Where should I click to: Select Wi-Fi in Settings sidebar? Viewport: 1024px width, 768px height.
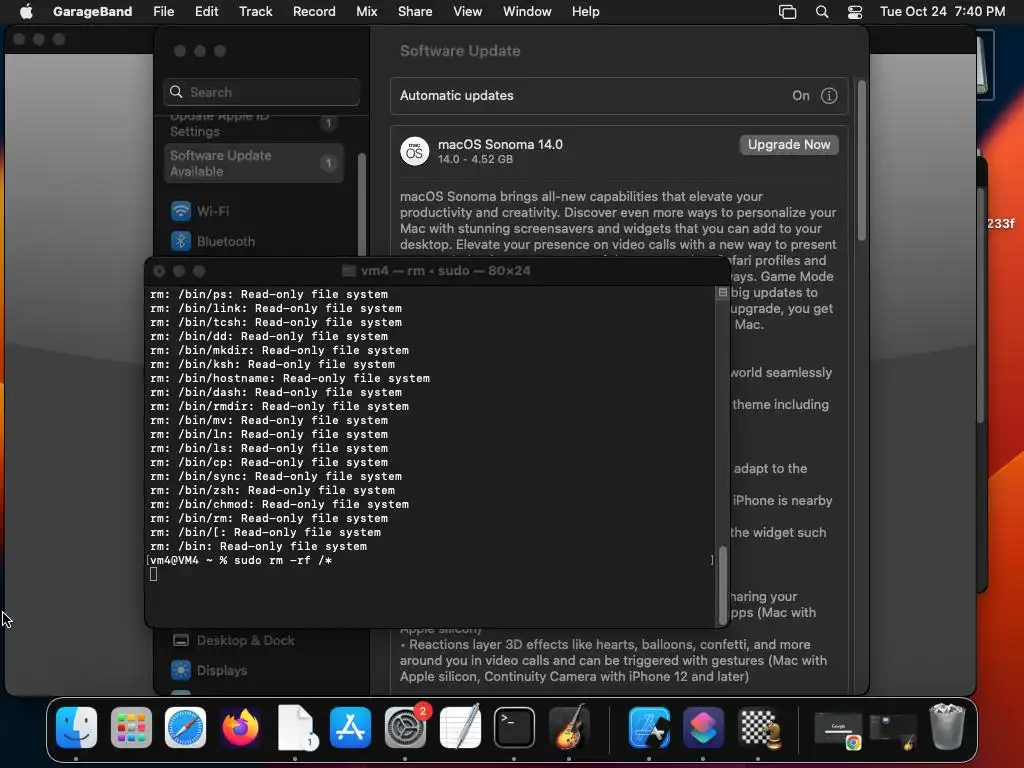click(199, 211)
